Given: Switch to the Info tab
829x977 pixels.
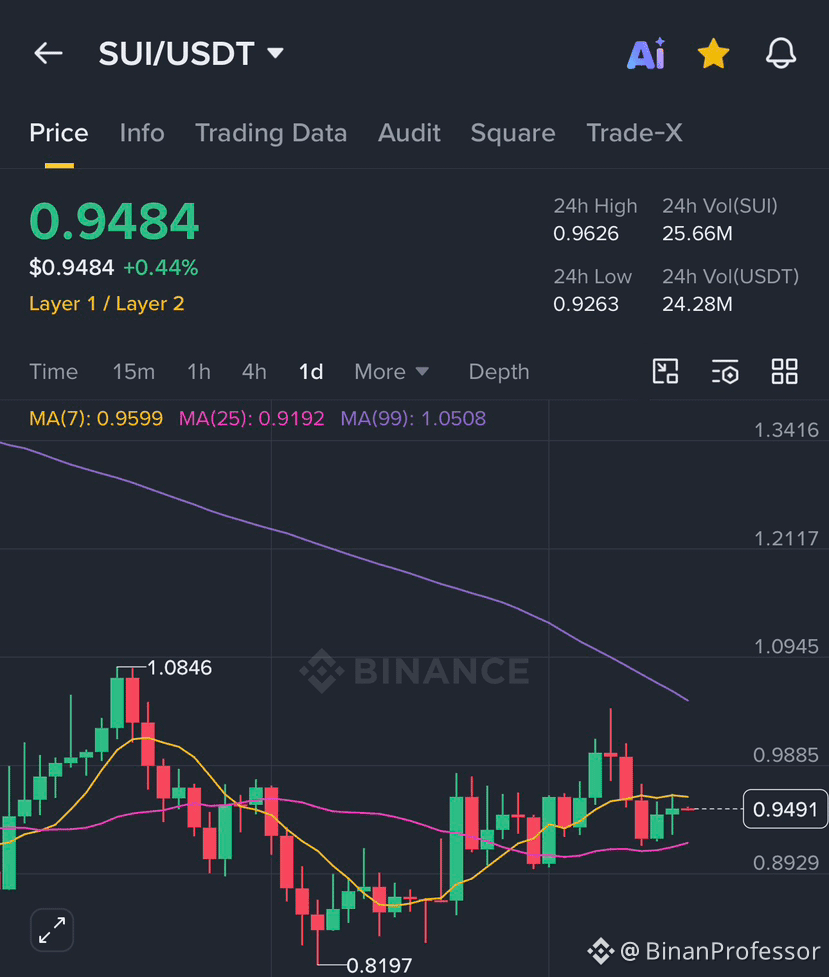Looking at the screenshot, I should click(142, 133).
